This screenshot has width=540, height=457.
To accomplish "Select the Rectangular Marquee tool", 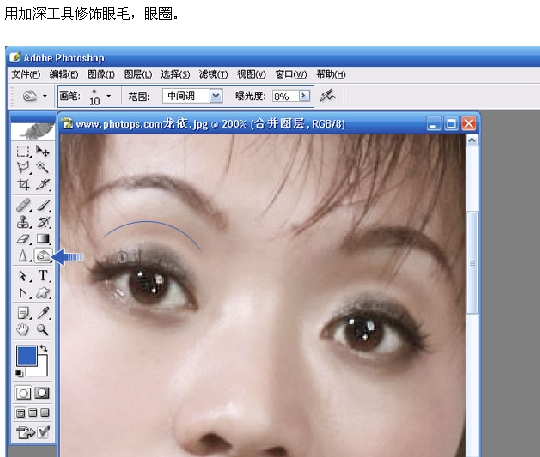I will 23,151.
